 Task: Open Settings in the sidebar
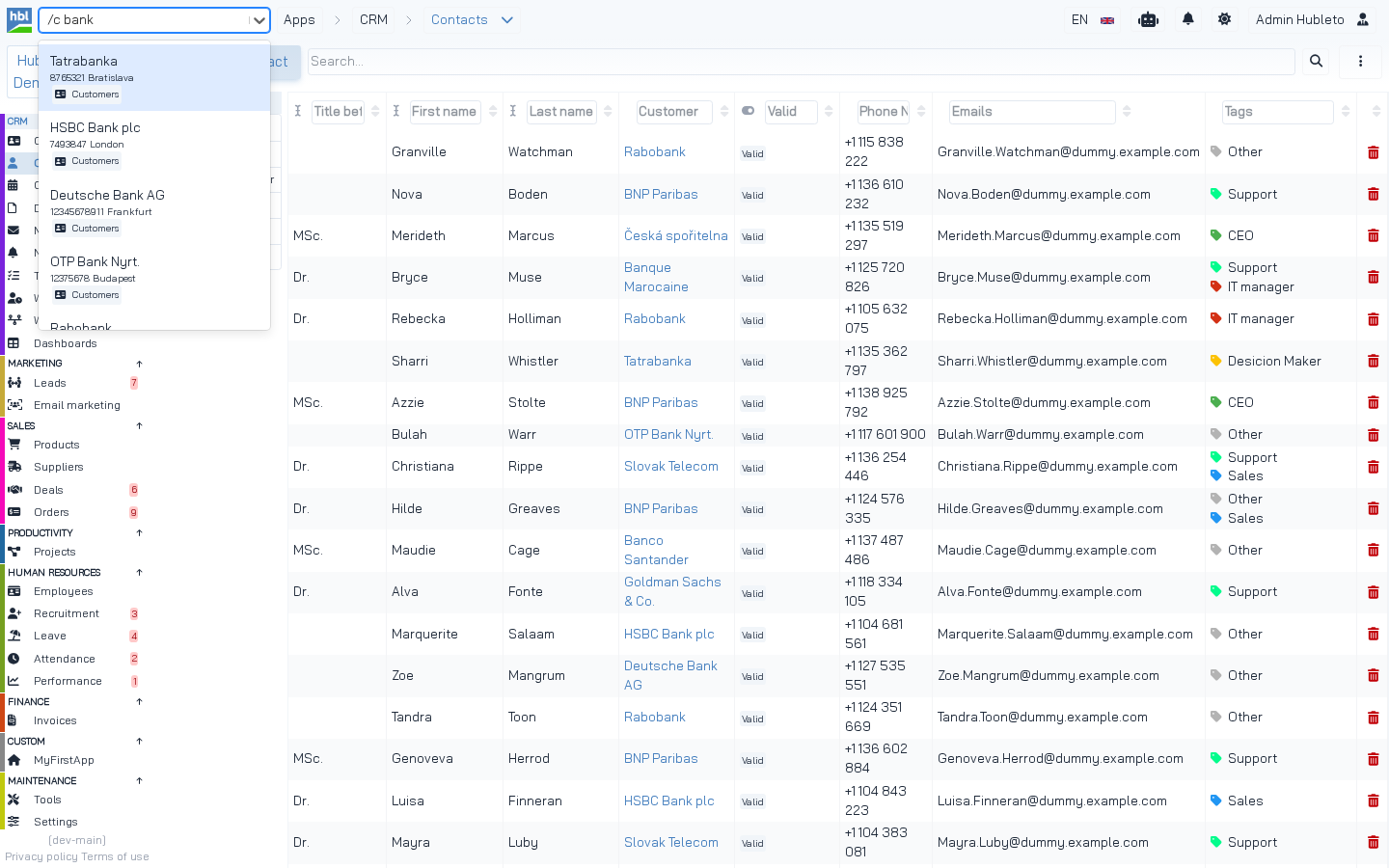click(x=56, y=822)
